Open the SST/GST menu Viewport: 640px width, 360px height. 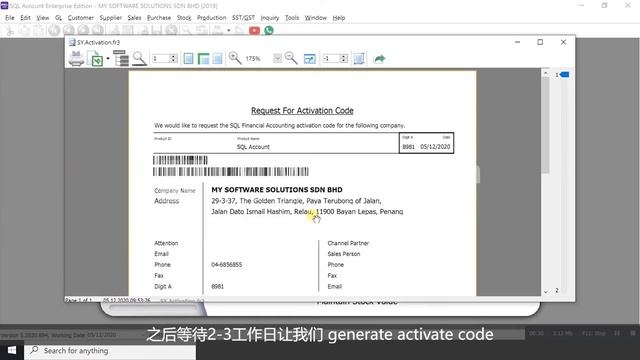(x=243, y=18)
